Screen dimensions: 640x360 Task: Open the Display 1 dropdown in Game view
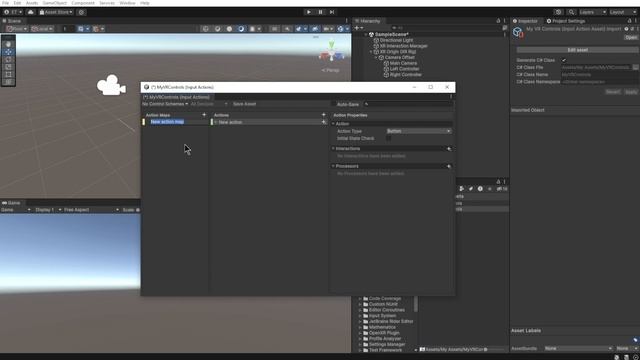(48, 210)
